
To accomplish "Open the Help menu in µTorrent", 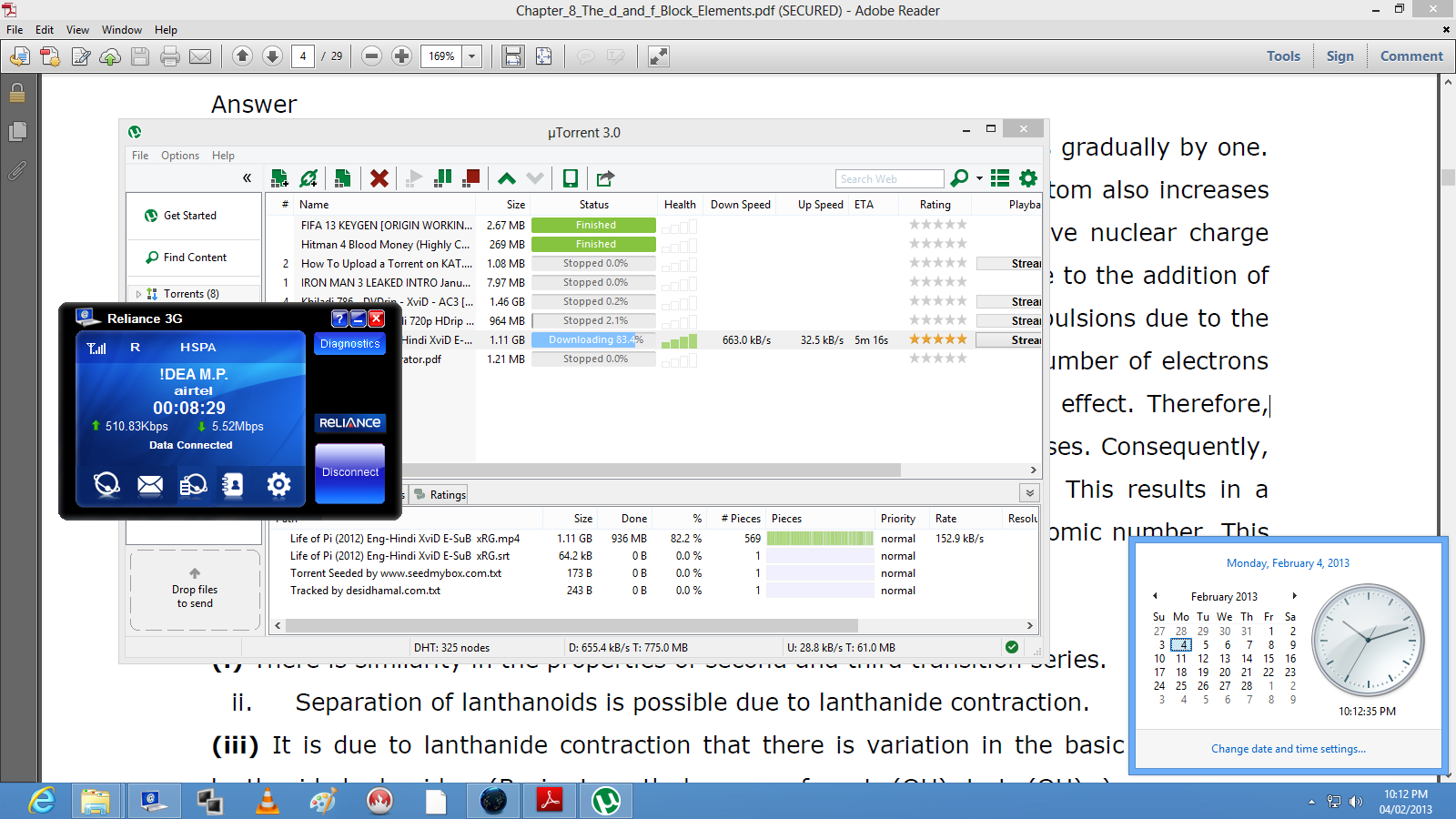I will tap(223, 156).
